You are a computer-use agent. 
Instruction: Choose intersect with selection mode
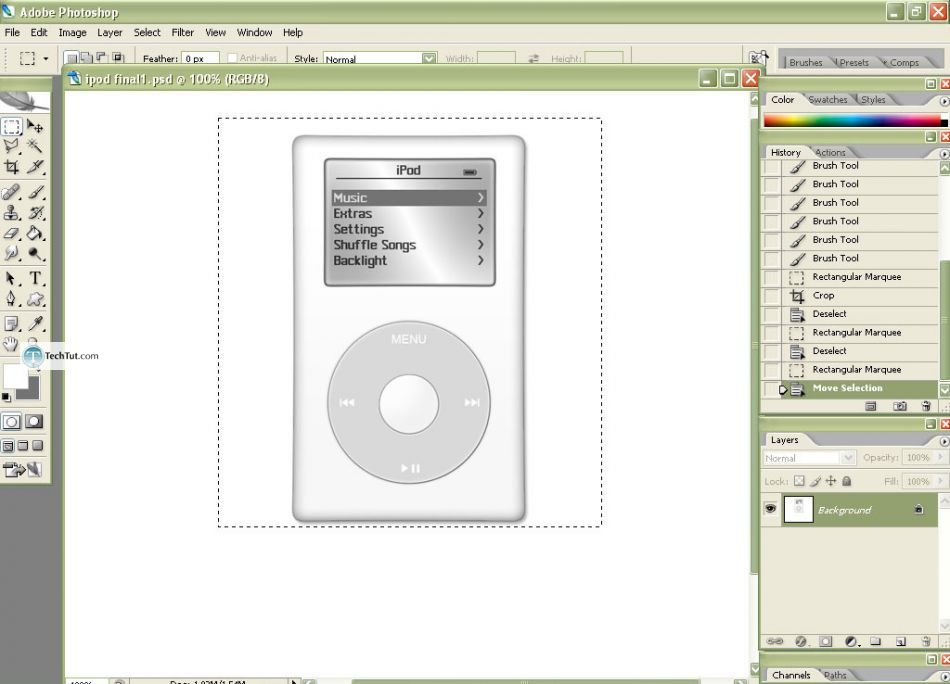point(118,58)
